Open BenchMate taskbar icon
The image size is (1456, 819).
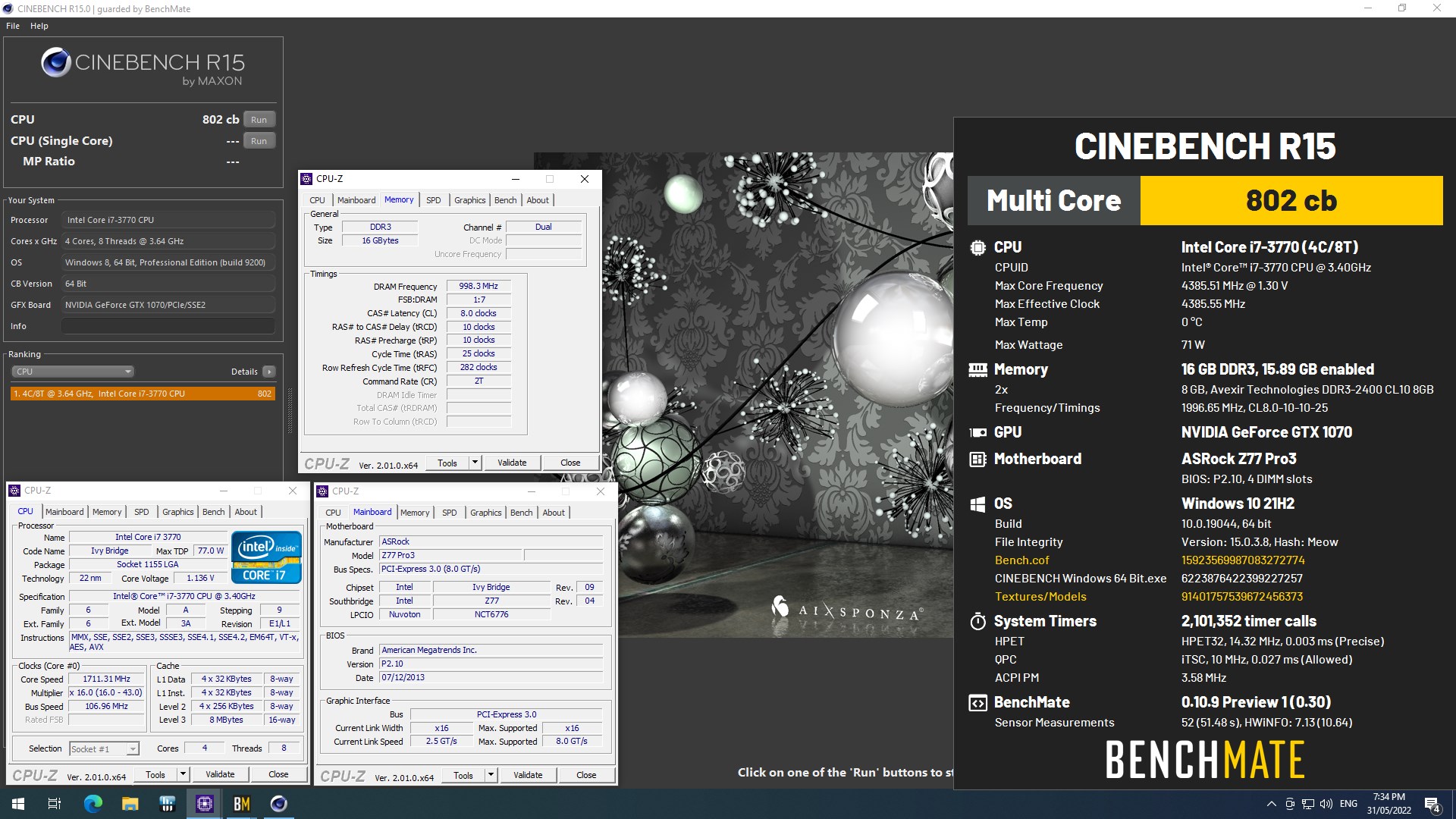pos(241,804)
